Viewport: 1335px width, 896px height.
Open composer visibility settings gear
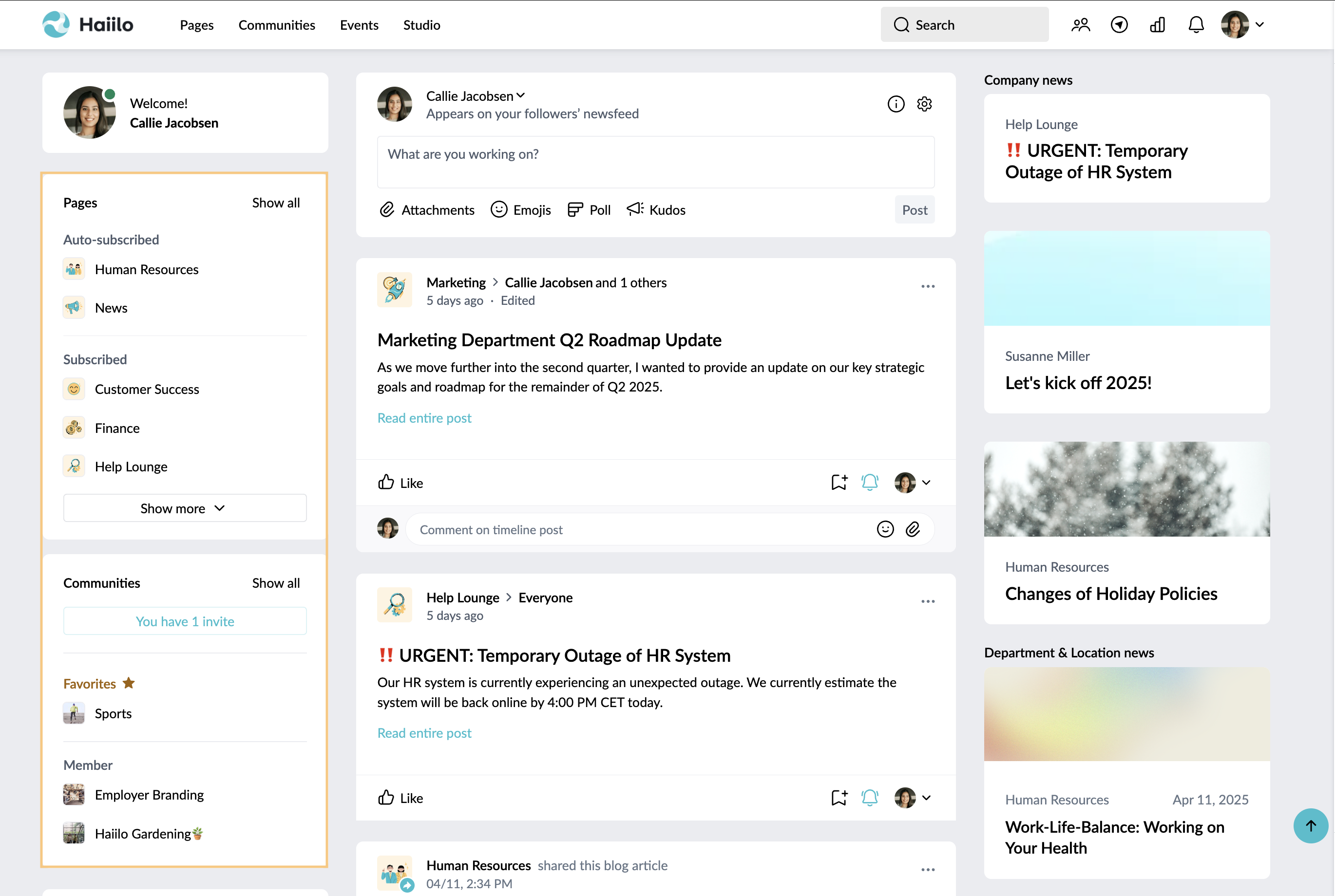coord(924,104)
